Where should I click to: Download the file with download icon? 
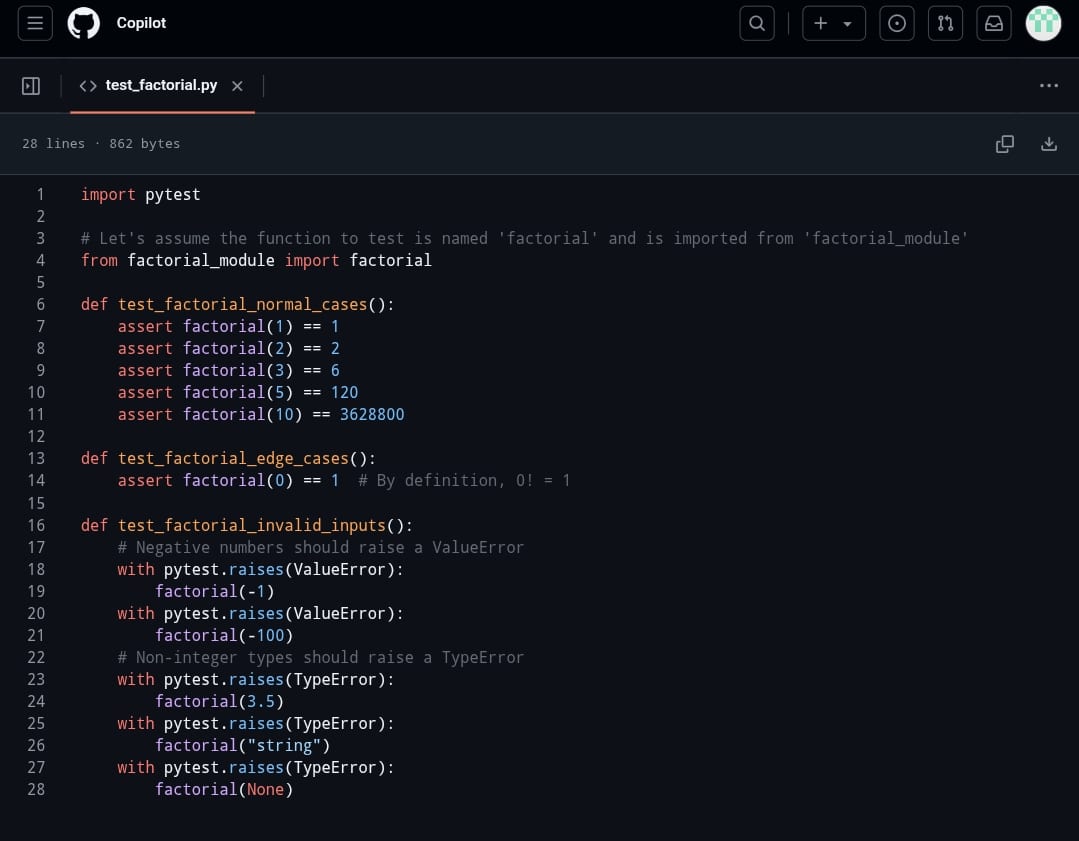1049,144
